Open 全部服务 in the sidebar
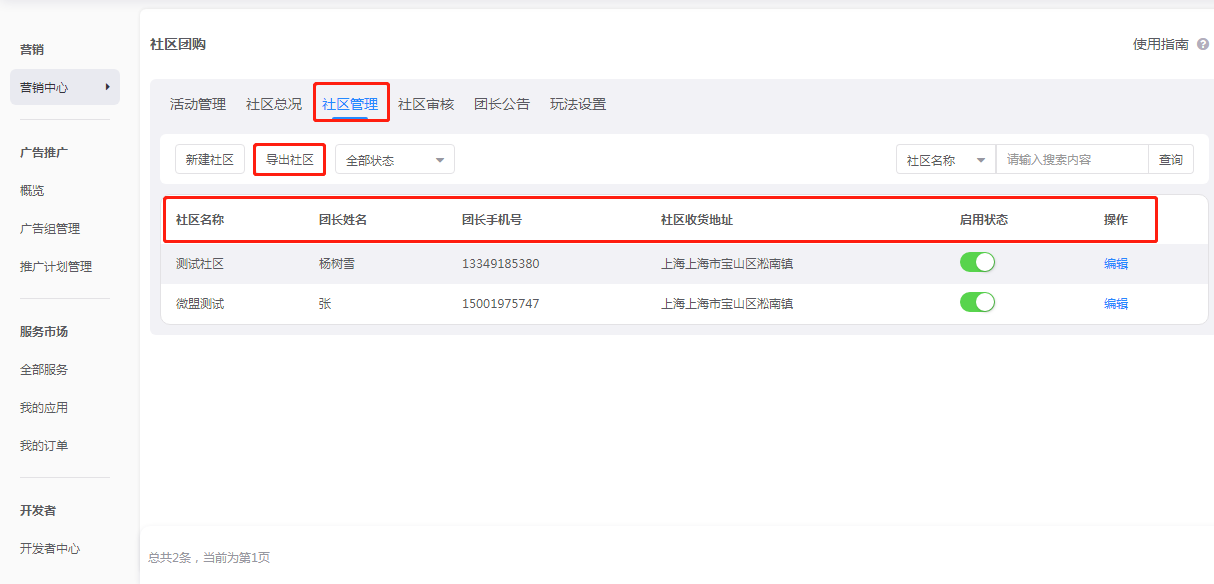Screen dimensions: 1214x584 [44, 369]
